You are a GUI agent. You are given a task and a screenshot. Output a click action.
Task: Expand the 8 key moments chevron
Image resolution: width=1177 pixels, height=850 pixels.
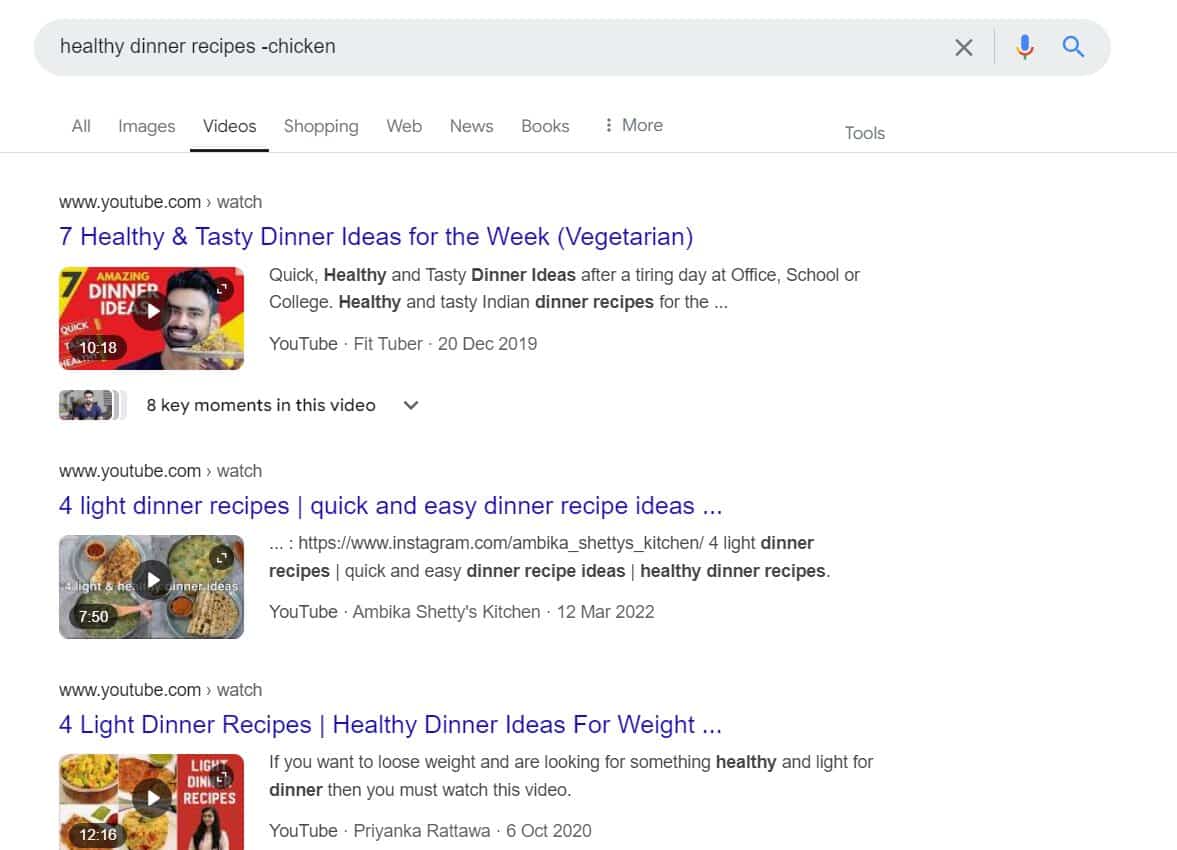(x=411, y=405)
